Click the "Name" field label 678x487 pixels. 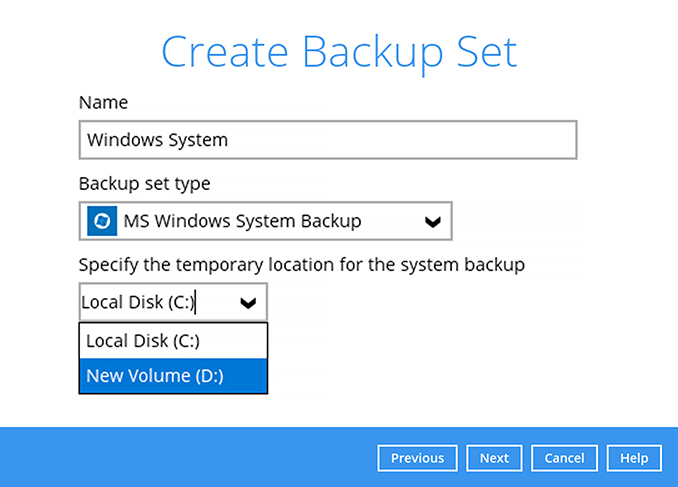103,102
